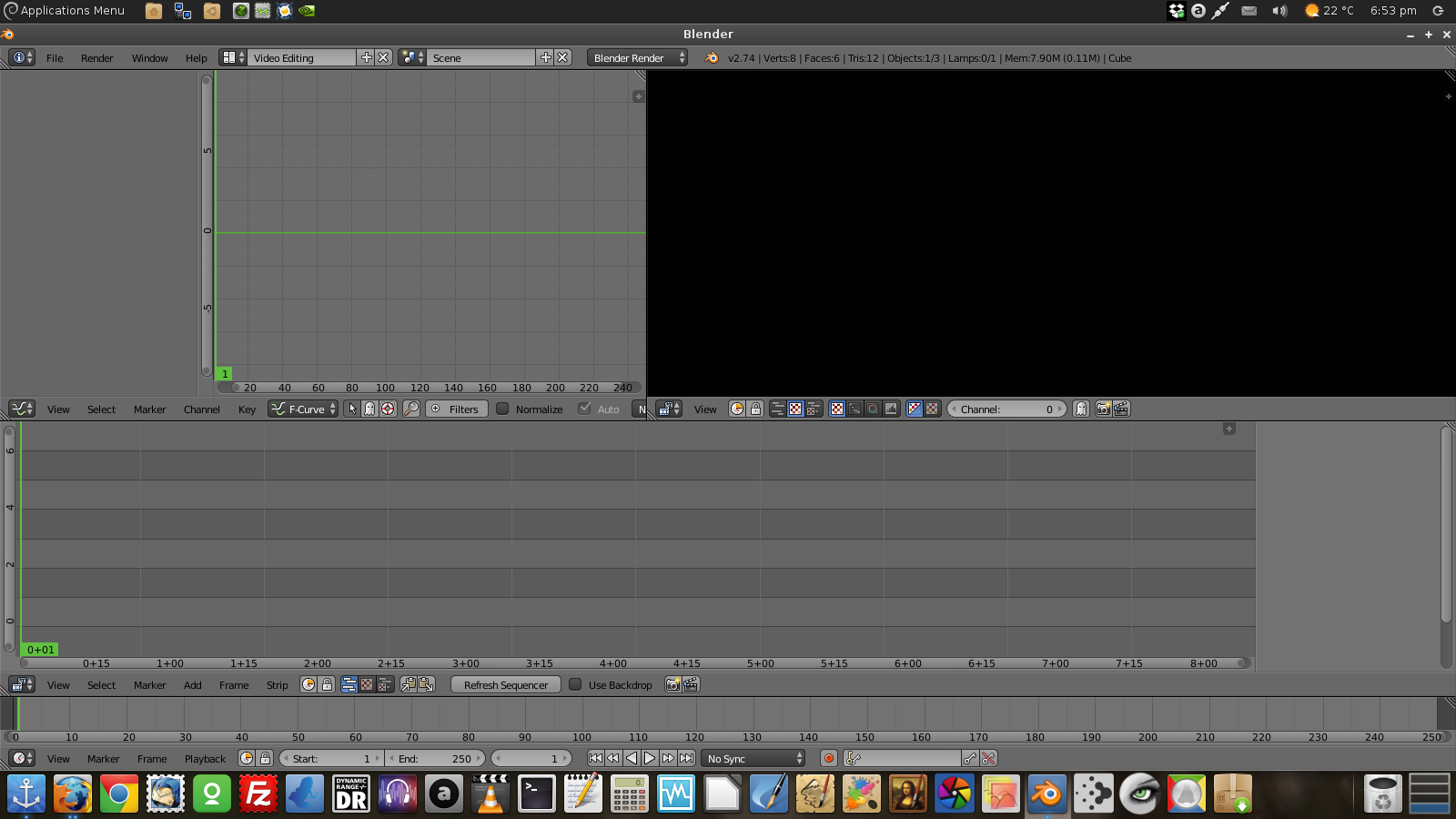1456x819 pixels.
Task: Toggle view as seconds clock icon in preview header
Action: (x=737, y=409)
